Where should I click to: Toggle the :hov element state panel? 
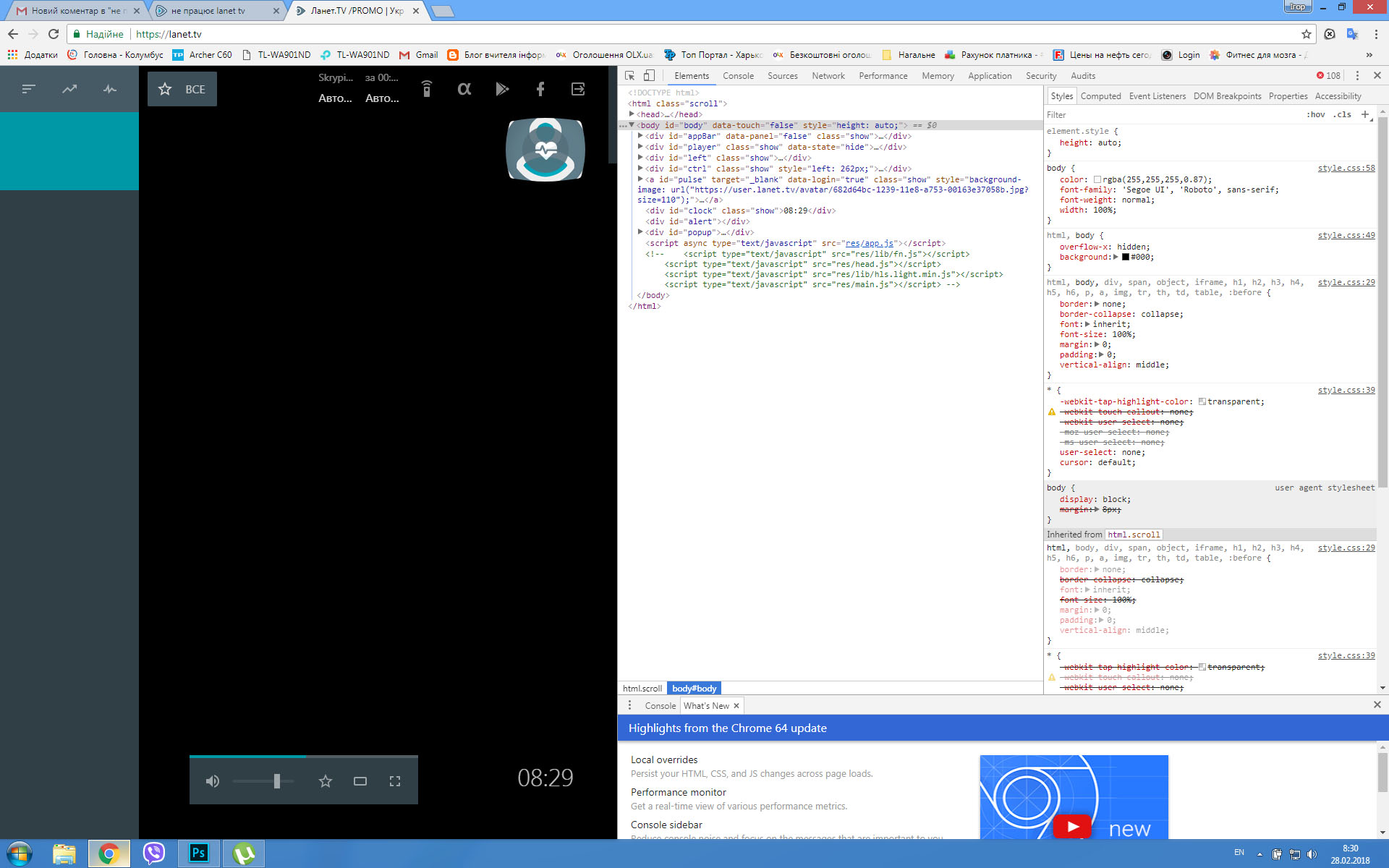tap(1315, 114)
